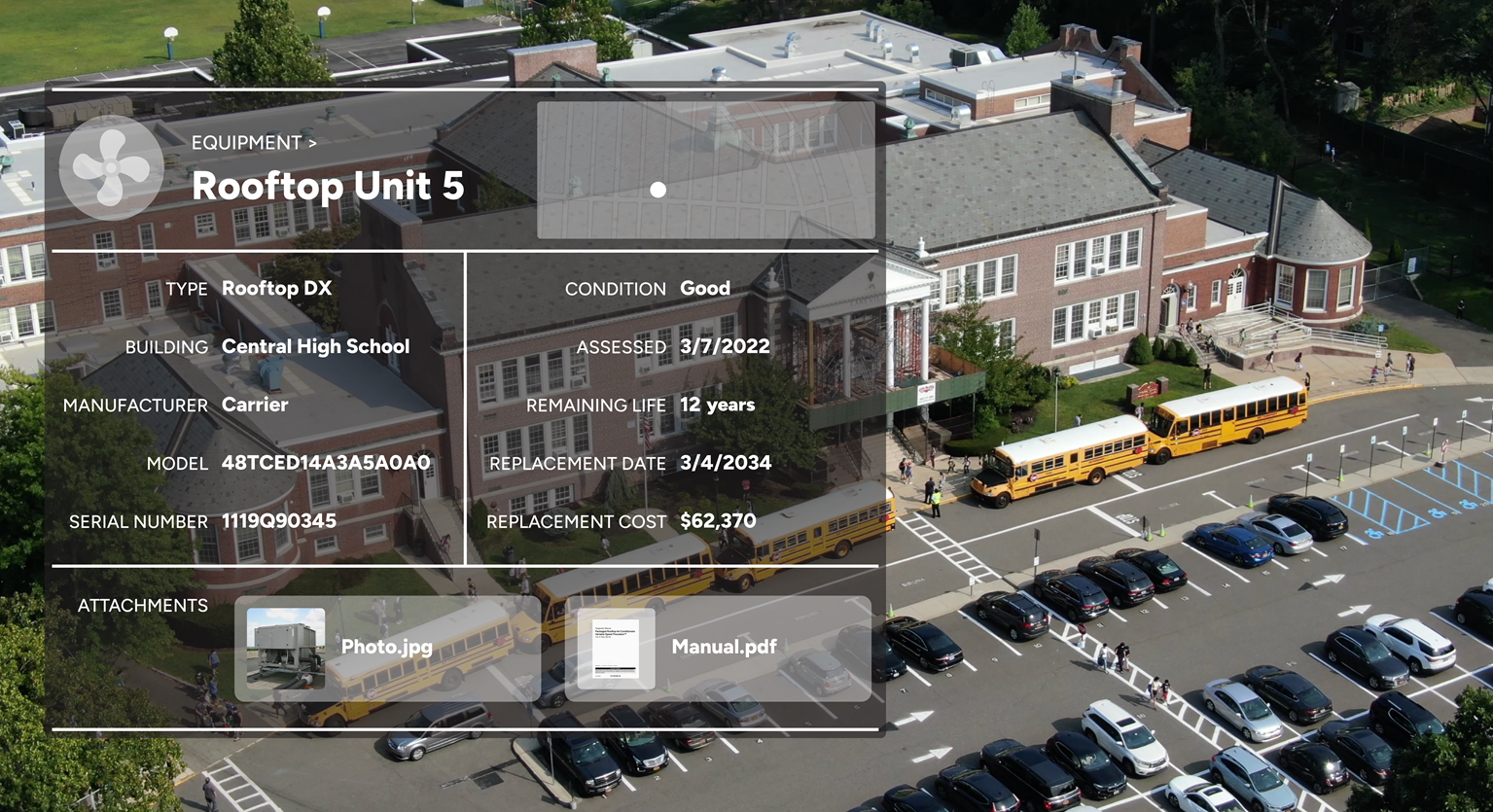Select the assessed date 3/7/2022
1493x812 pixels.
pyautogui.click(x=725, y=347)
